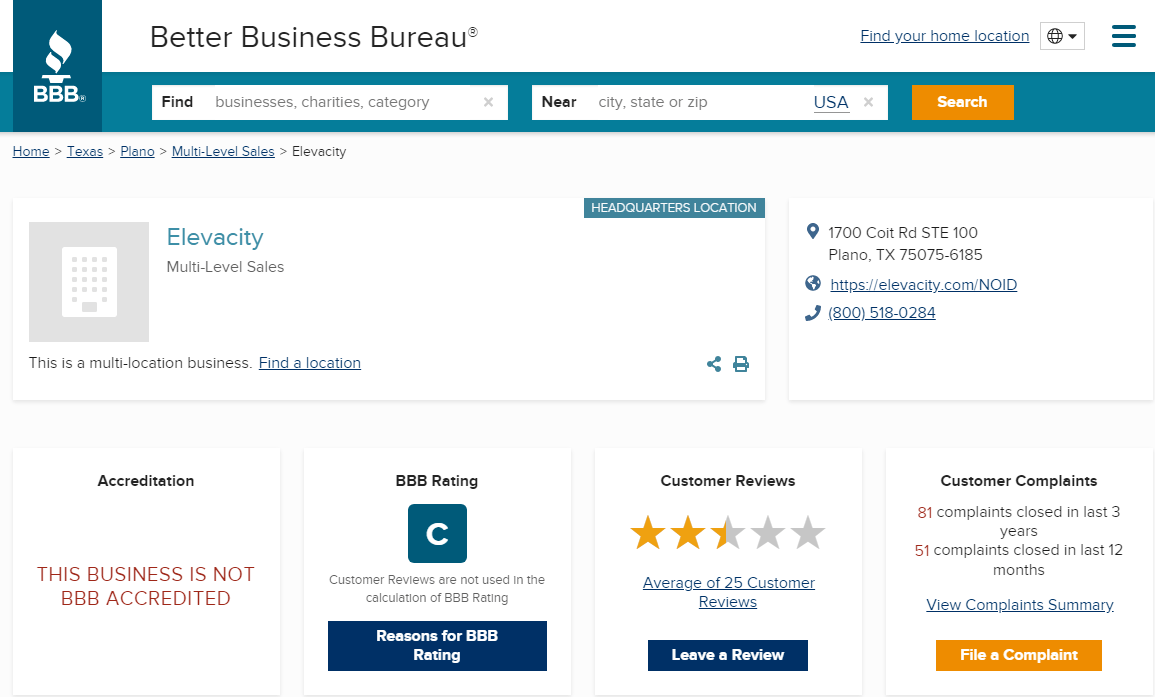Click the USA country link
This screenshot has height=697, width=1155.
pos(831,102)
